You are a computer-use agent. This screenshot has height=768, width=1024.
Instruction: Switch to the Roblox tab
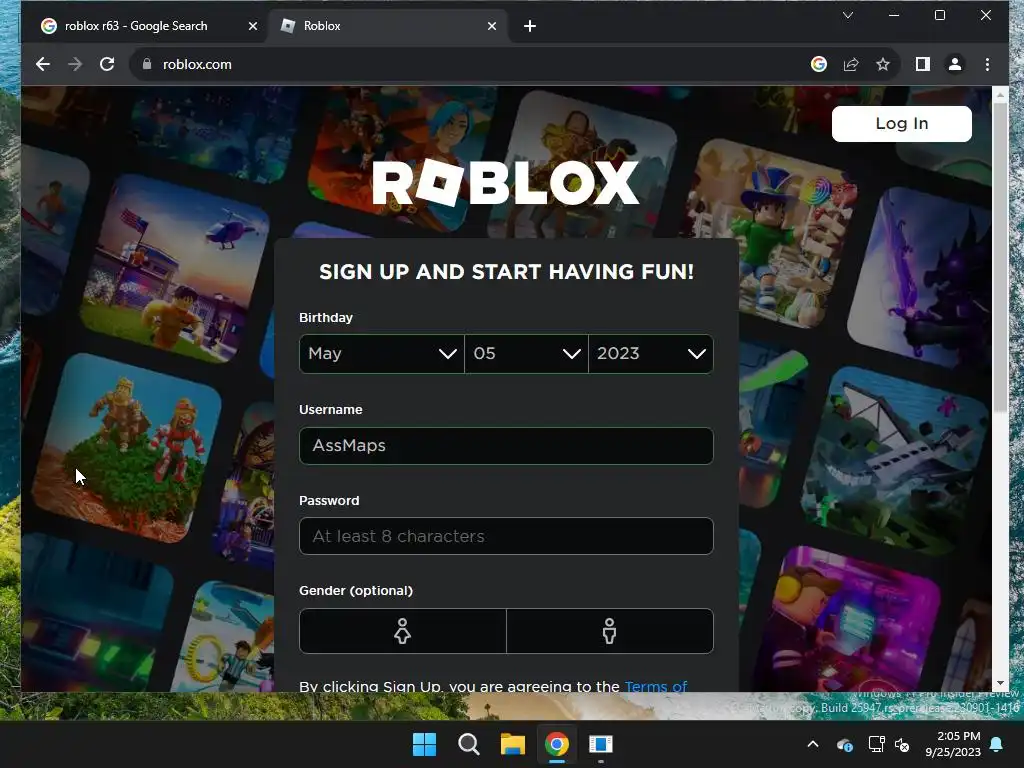tap(388, 26)
